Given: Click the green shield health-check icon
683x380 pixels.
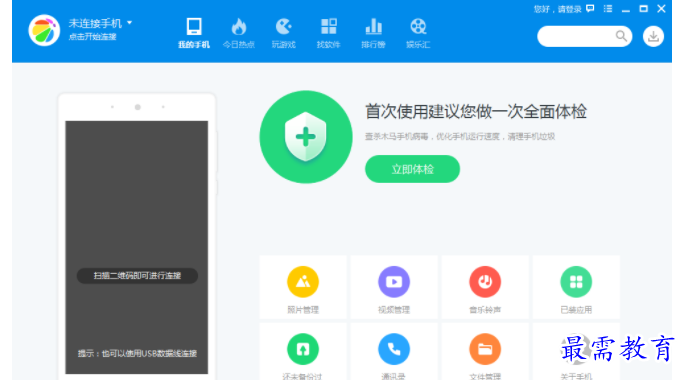Looking at the screenshot, I should point(306,137).
